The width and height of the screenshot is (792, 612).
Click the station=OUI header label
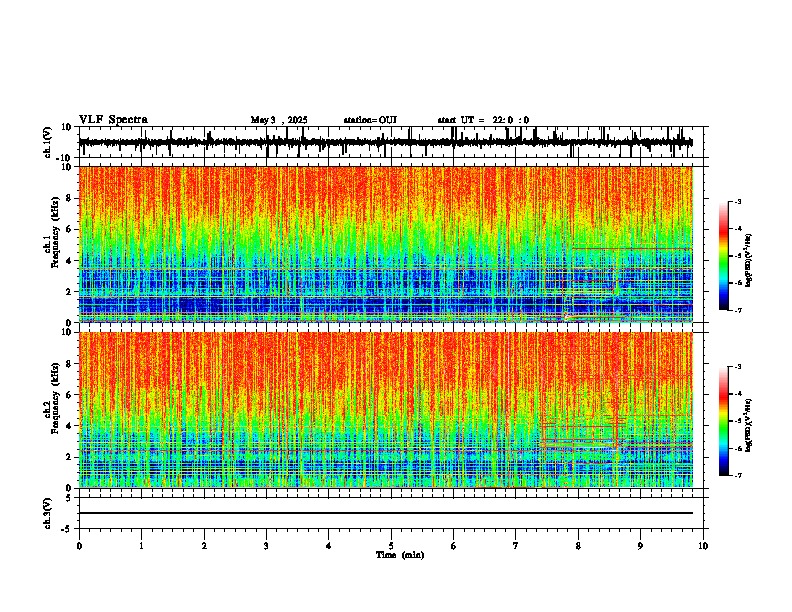click(370, 120)
